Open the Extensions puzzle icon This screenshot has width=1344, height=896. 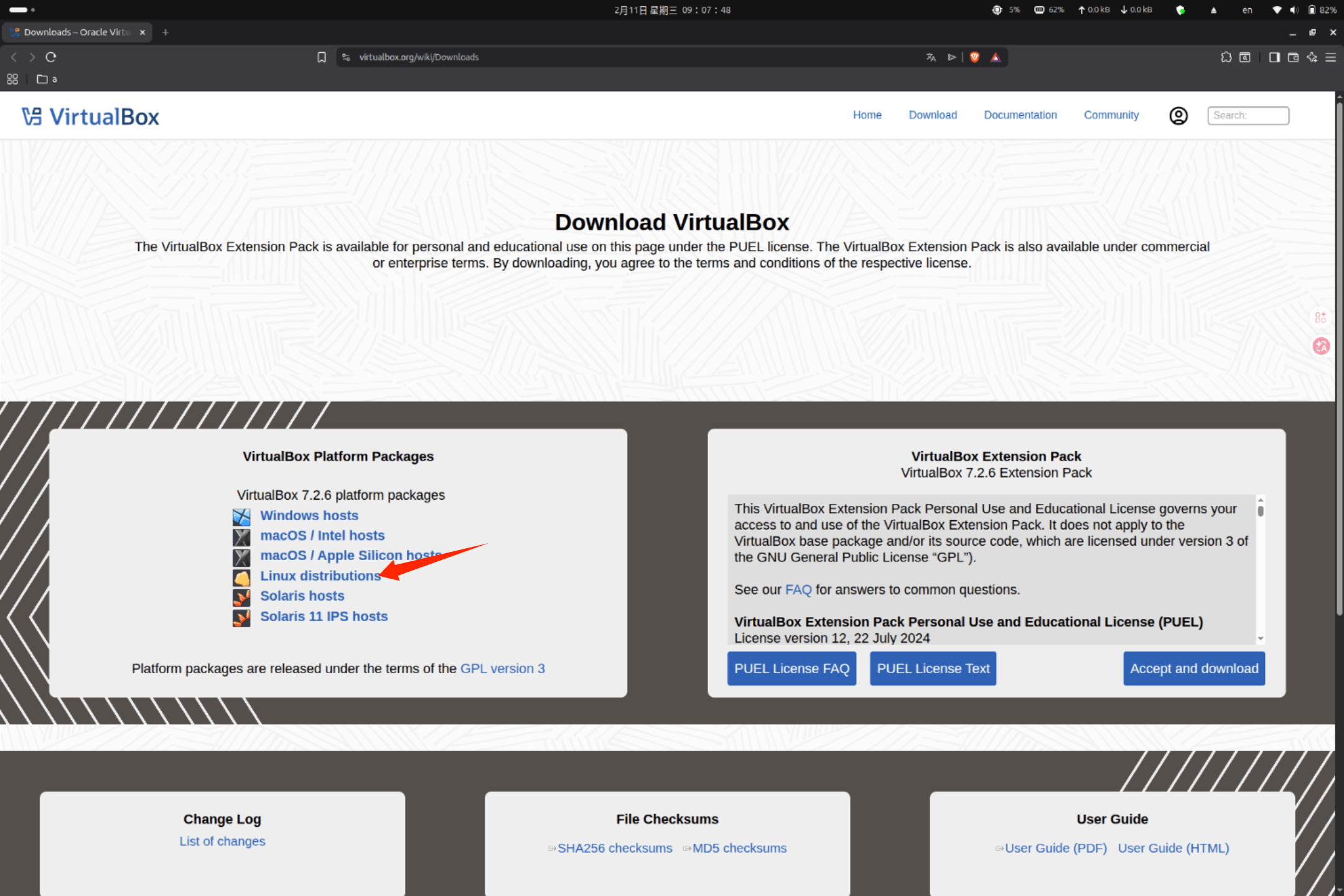coord(1226,57)
